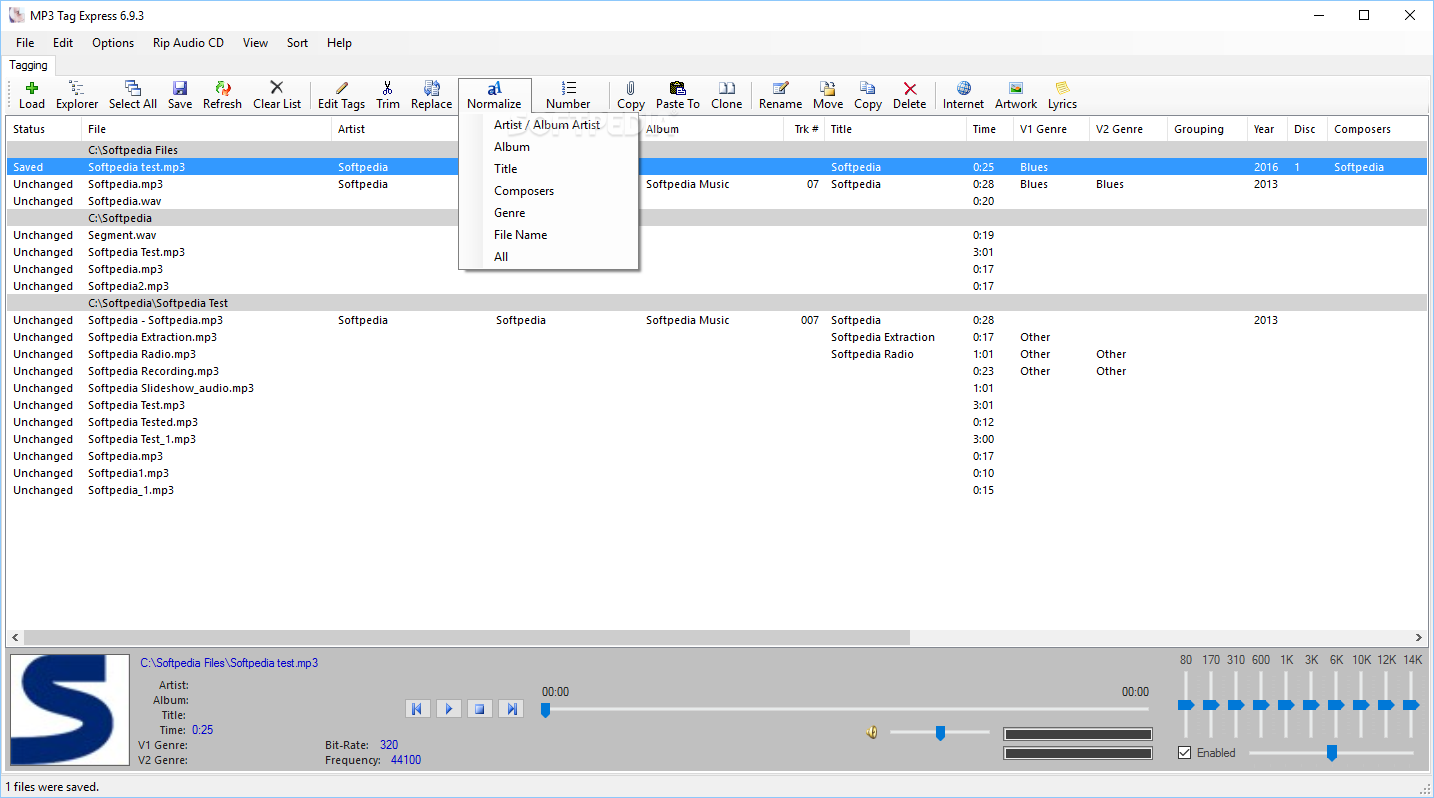Screen dimensions: 1434x798
Task: Choose Composers in the Normalize dropdown
Action: (548, 191)
